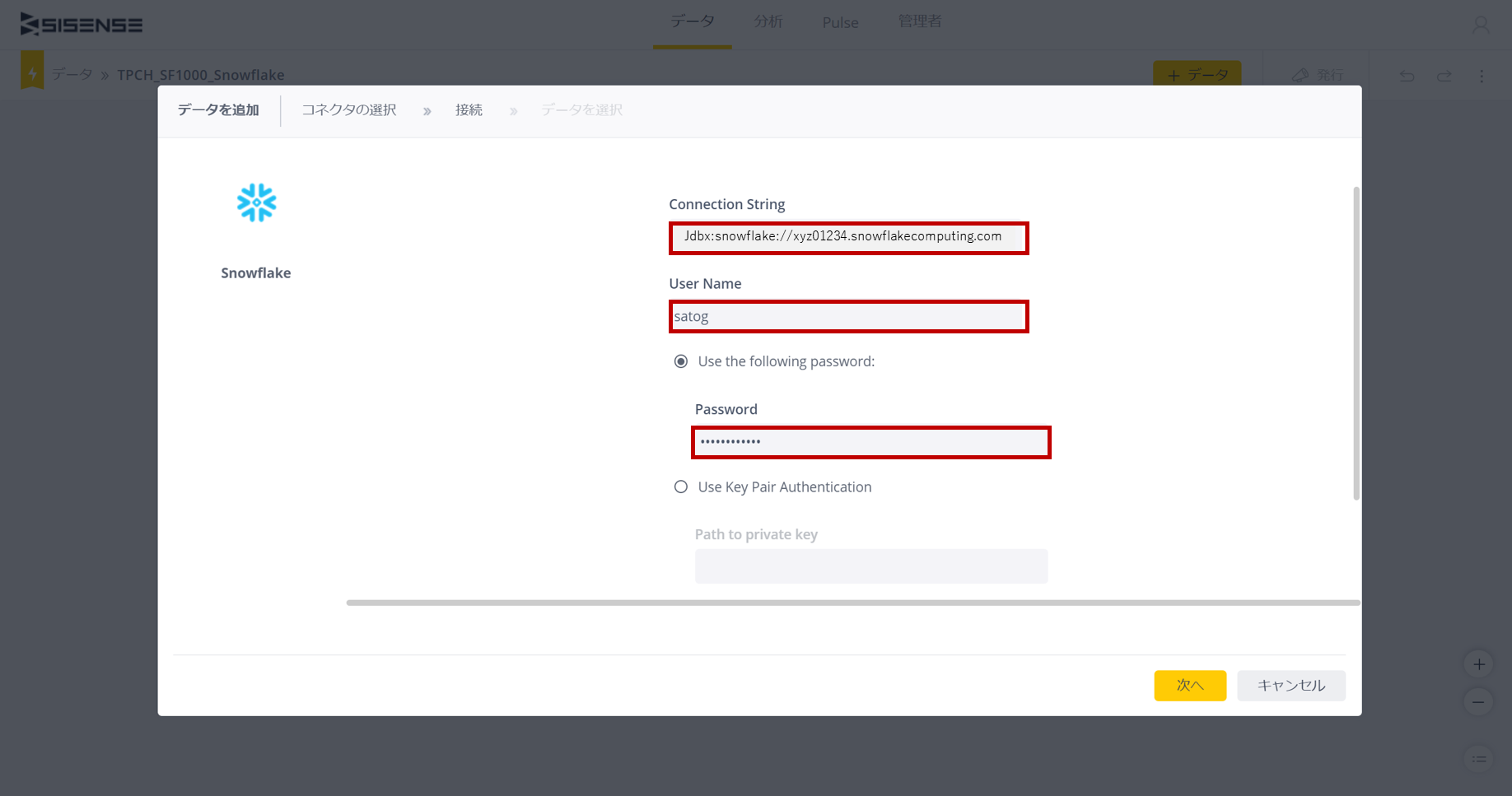Viewport: 1512px width, 796px height.
Task: Select Use the following password option
Action: (681, 361)
